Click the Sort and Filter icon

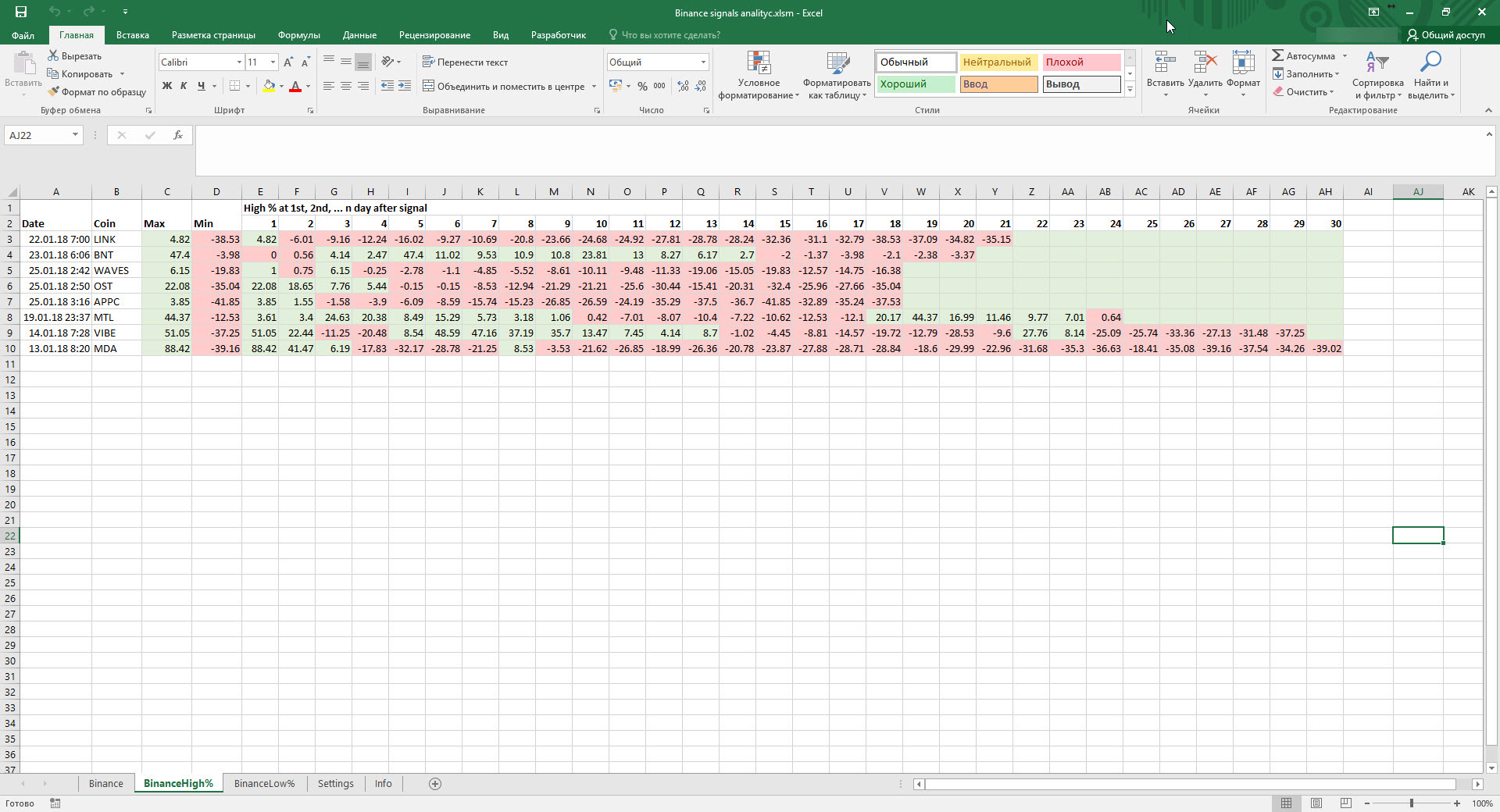click(x=1377, y=62)
